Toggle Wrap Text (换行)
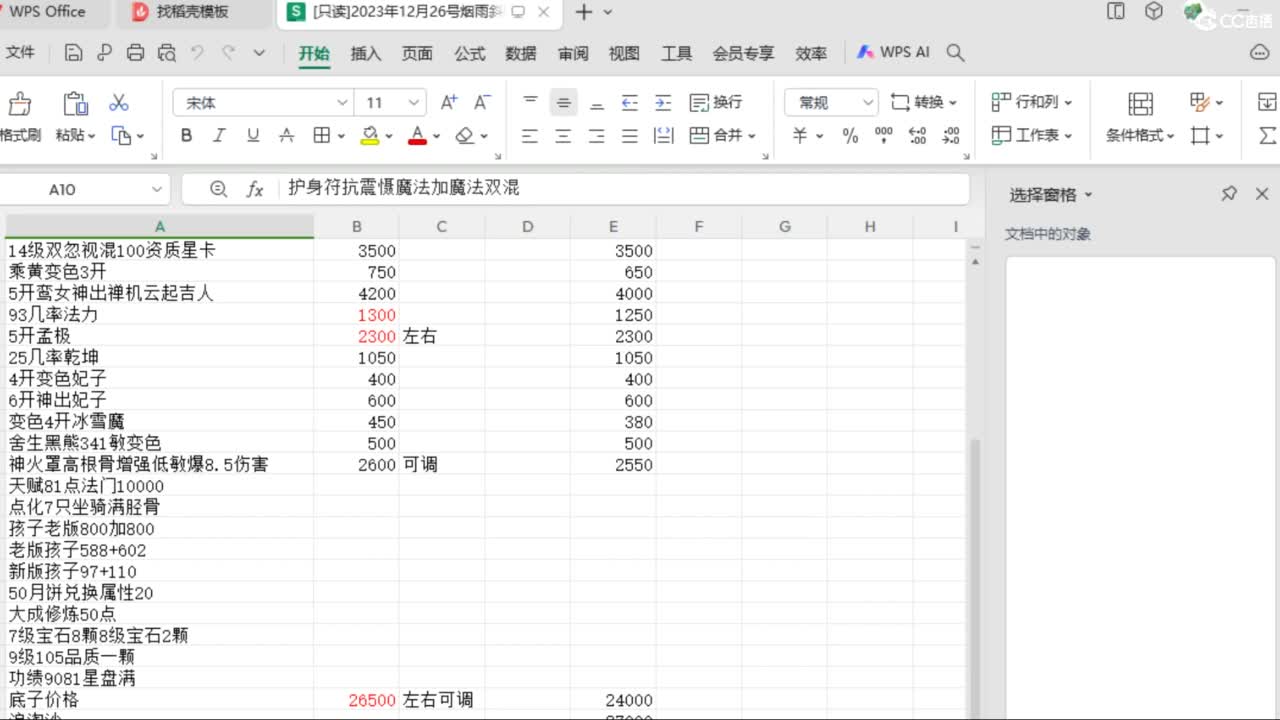 click(715, 102)
